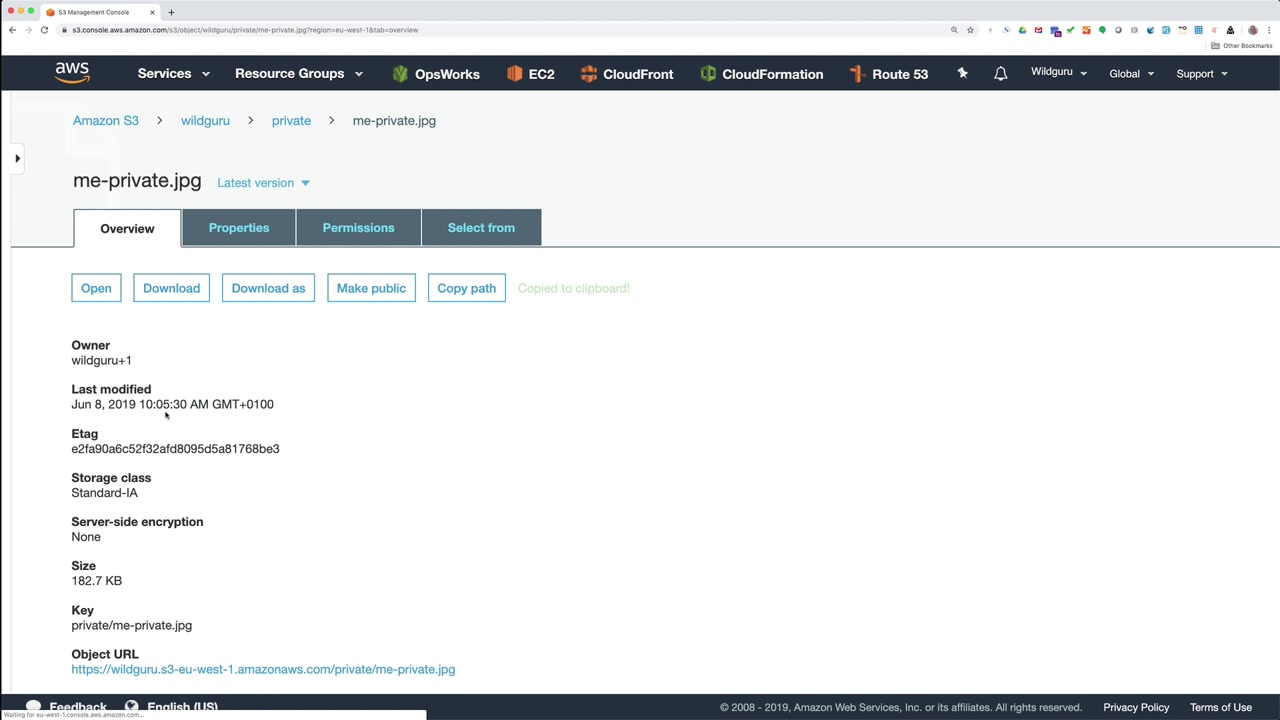Click the me-private.jpg page heading
The width and height of the screenshot is (1280, 720).
point(137,181)
